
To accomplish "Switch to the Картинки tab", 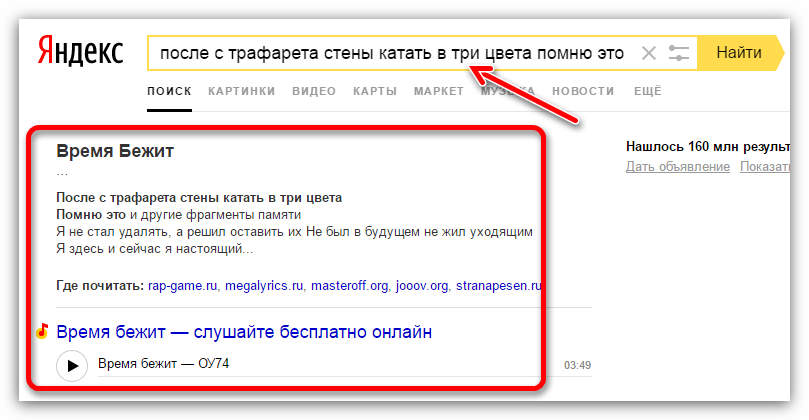I will [241, 91].
